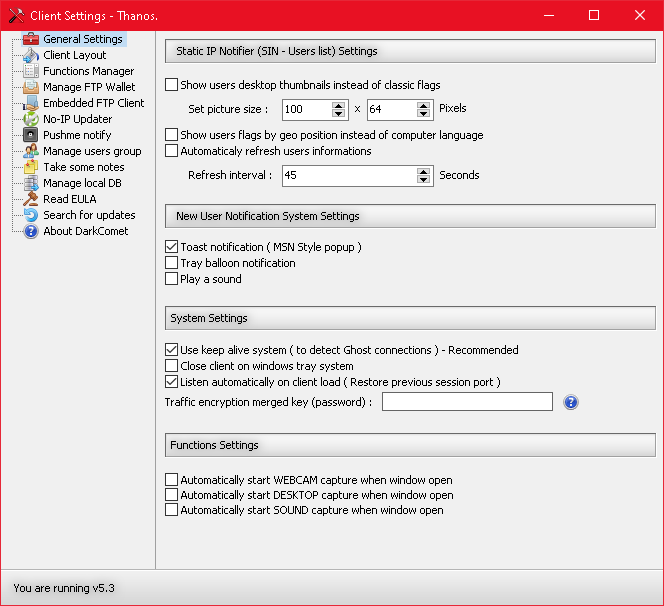Screen dimensions: 664x606
Task: Enable Show users desktop thumbnails checkbox
Action: click(x=172, y=85)
